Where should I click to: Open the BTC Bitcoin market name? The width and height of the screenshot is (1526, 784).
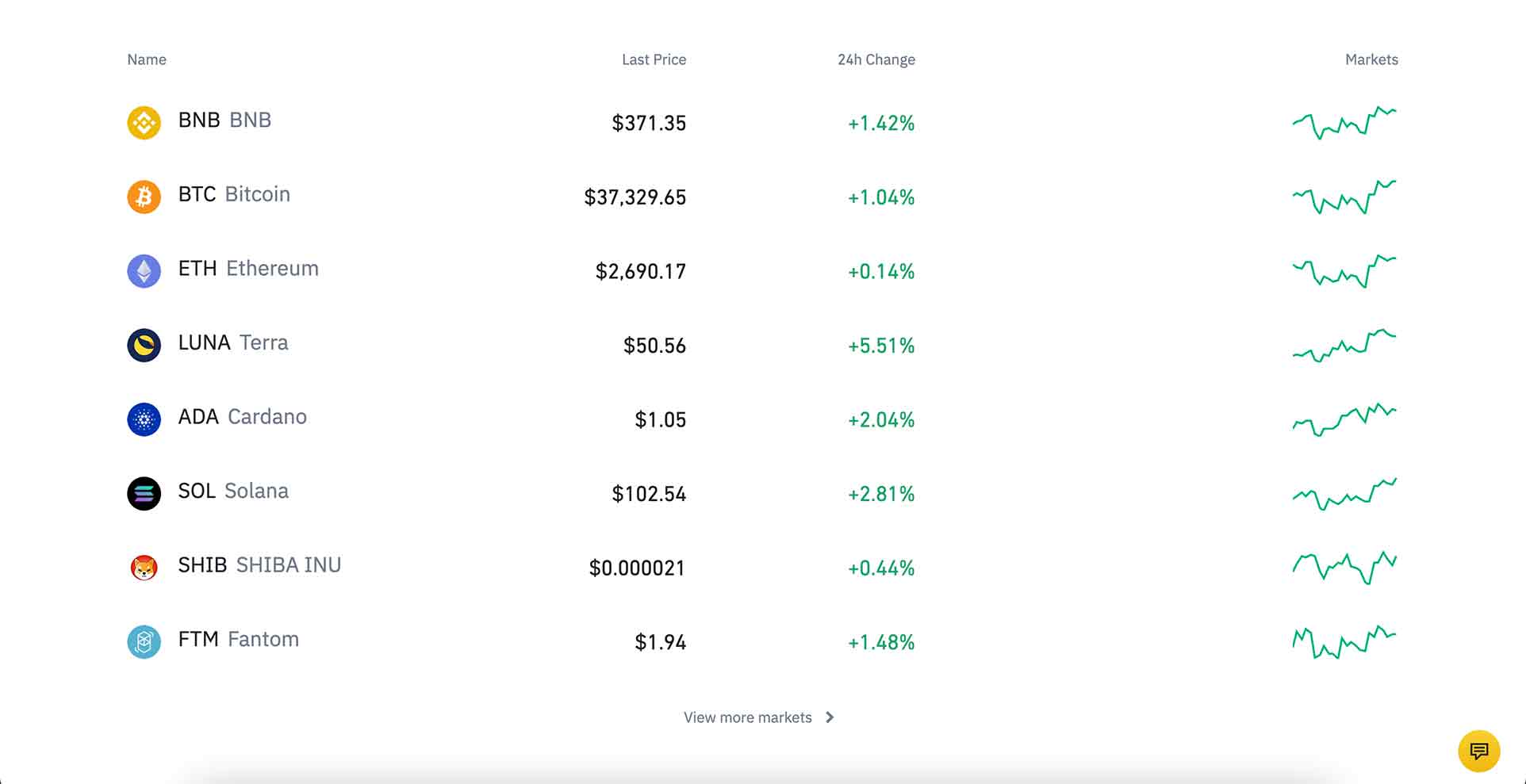coord(234,194)
